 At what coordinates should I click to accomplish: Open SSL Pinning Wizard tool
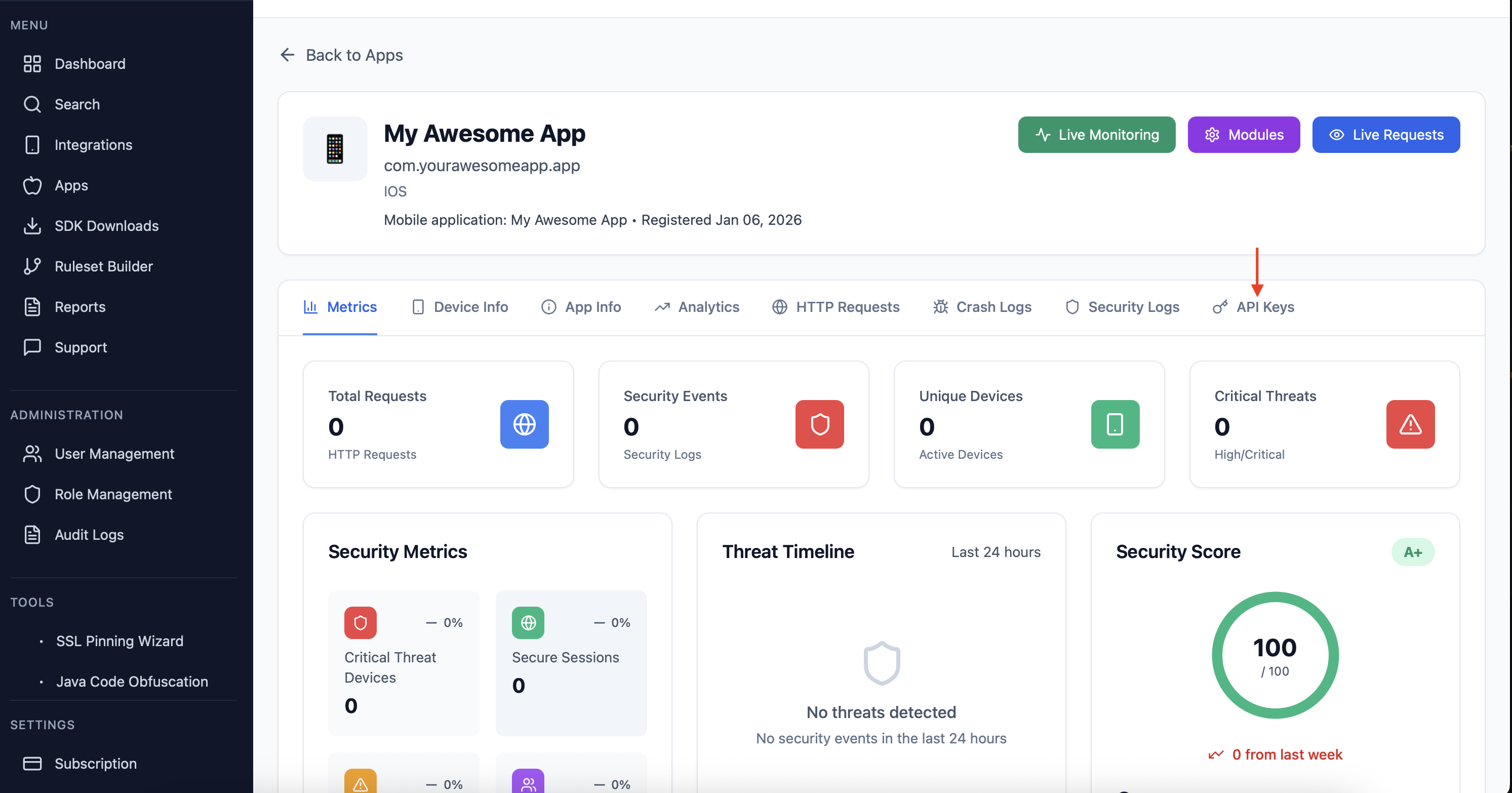(x=119, y=641)
